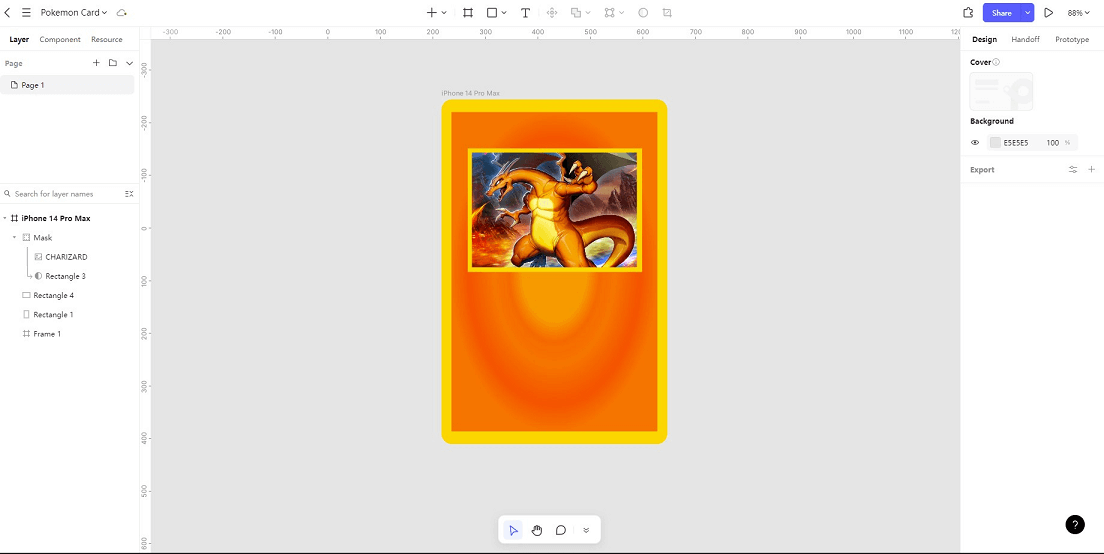
Task: Select the Hand pan tool
Action: tap(537, 530)
